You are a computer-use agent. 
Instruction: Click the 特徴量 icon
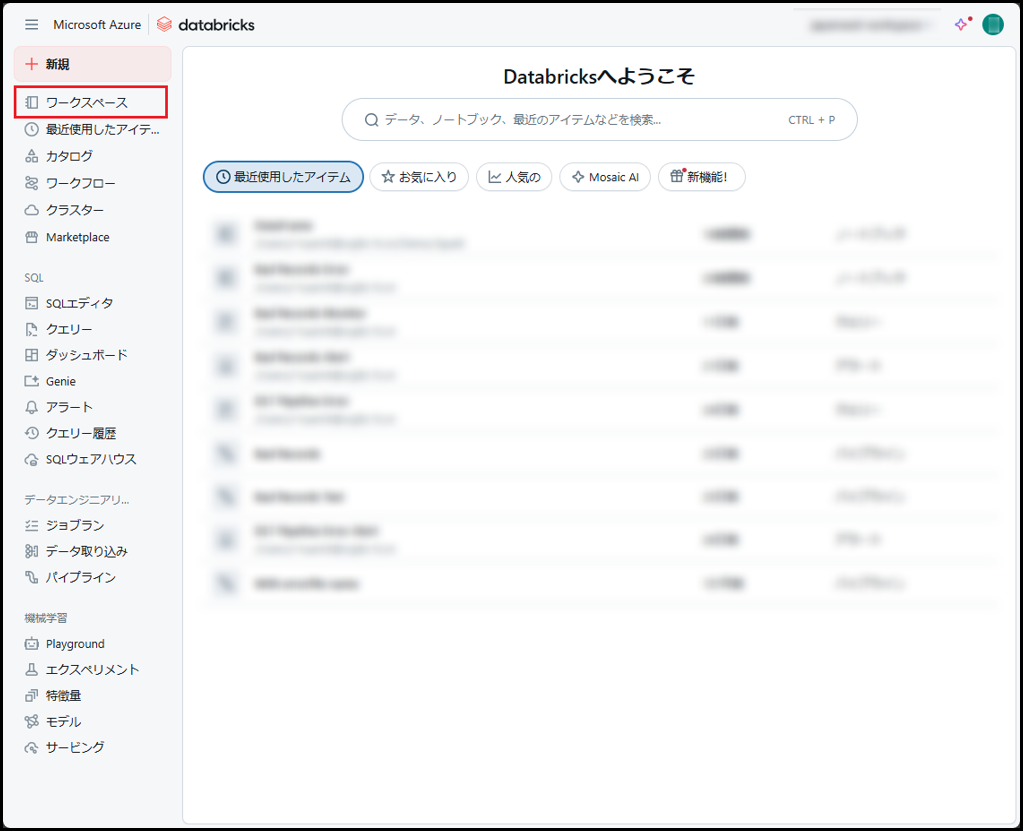click(x=31, y=696)
